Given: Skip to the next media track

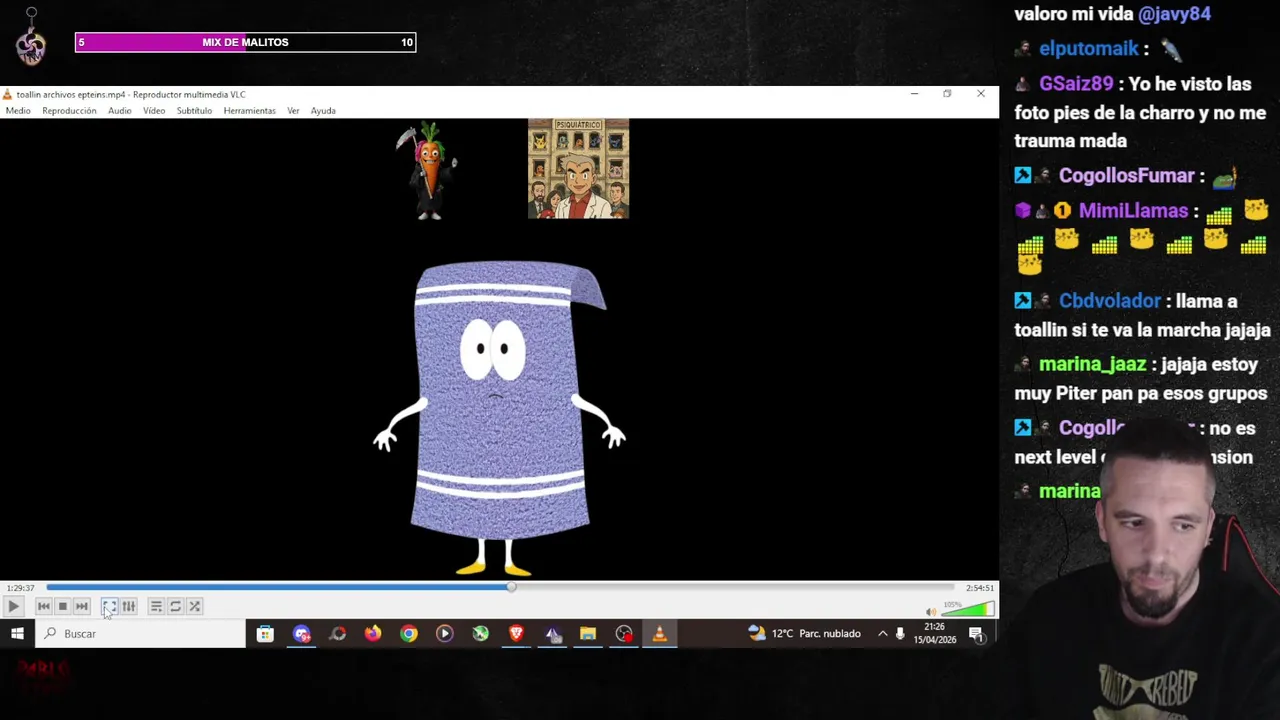Looking at the screenshot, I should click(x=82, y=606).
